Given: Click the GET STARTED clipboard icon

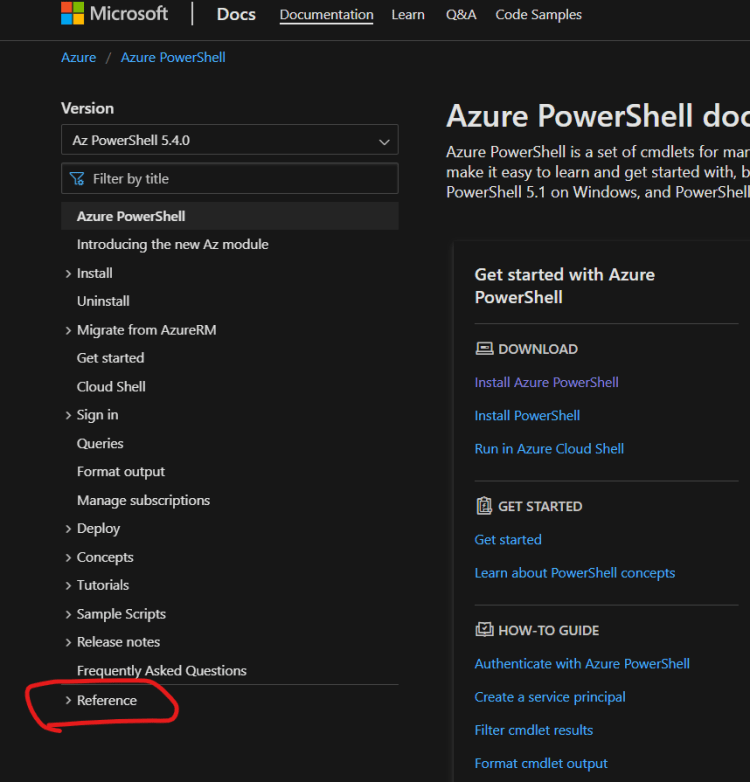Looking at the screenshot, I should pos(484,506).
